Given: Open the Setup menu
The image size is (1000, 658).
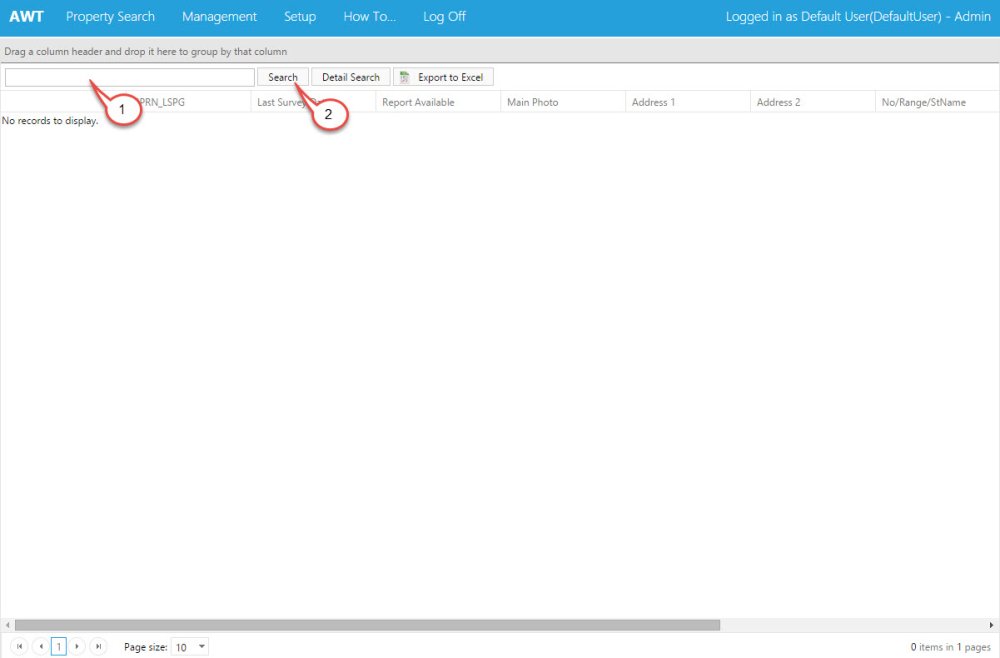Looking at the screenshot, I should coord(300,17).
